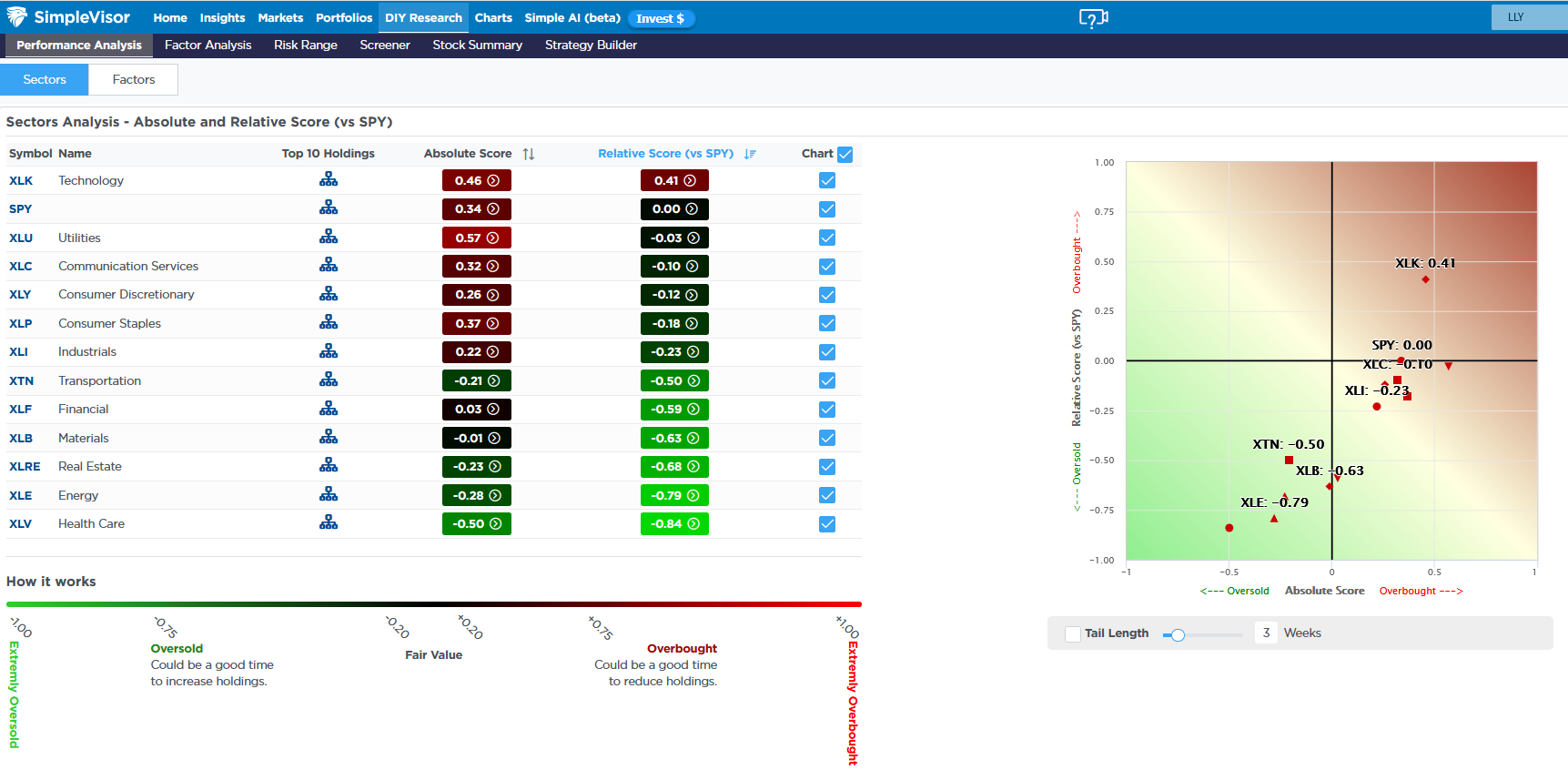Expand XLP absolute score 0.37 details
The height and width of the screenshot is (780, 1568).
click(477, 323)
